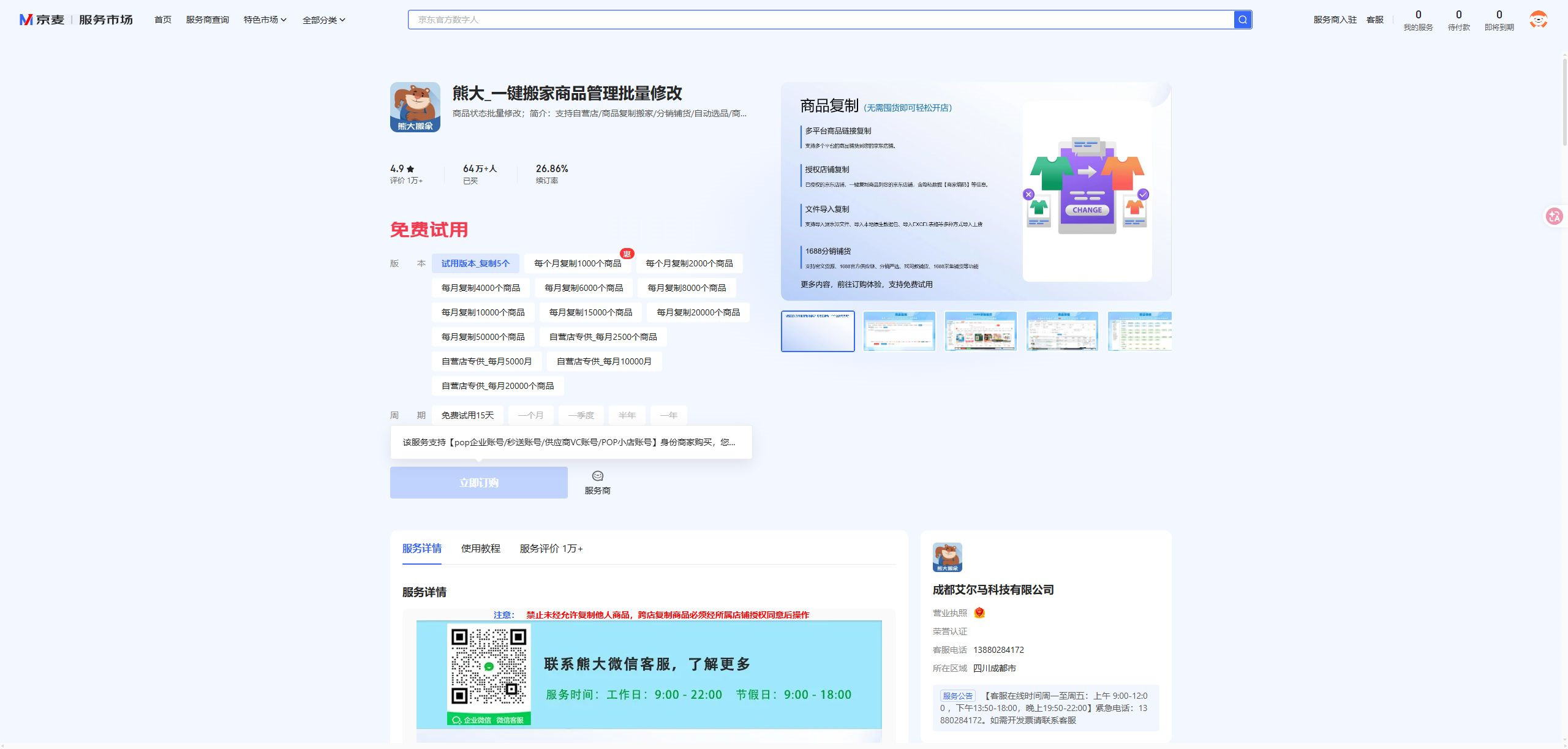Click the bear app icon beside title

[x=415, y=107]
